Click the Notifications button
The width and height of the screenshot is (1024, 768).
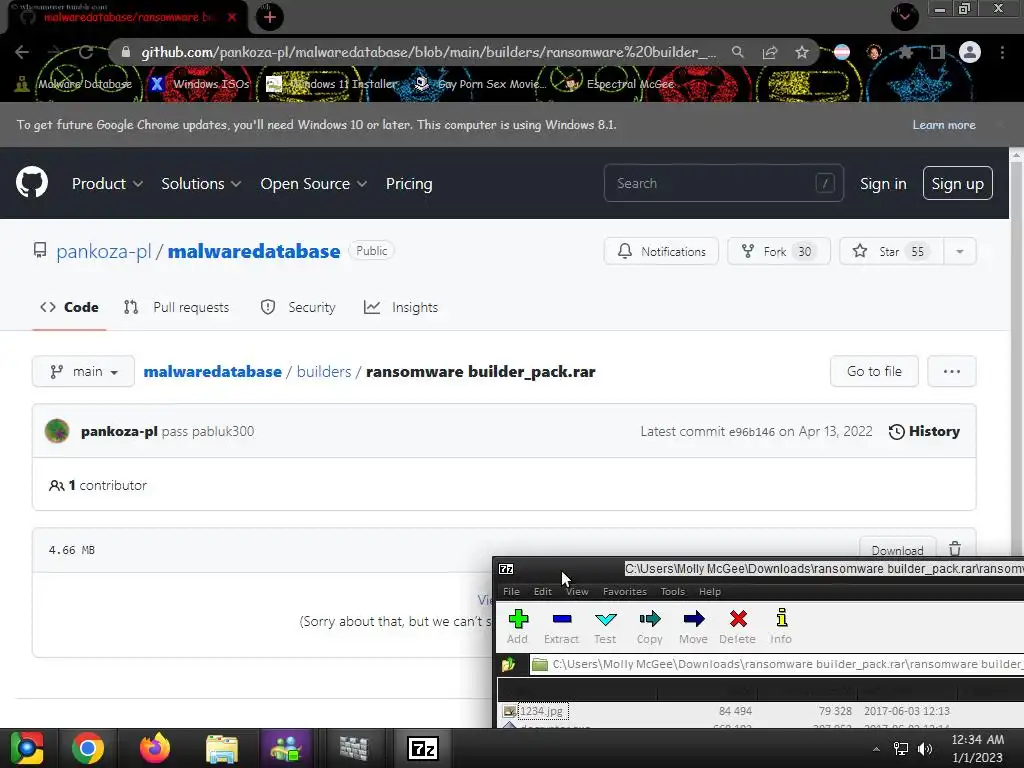pyautogui.click(x=661, y=251)
